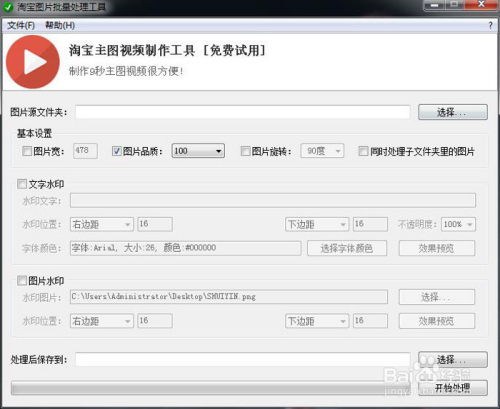Open the 图片旋转 90度 dropdown

click(x=322, y=151)
